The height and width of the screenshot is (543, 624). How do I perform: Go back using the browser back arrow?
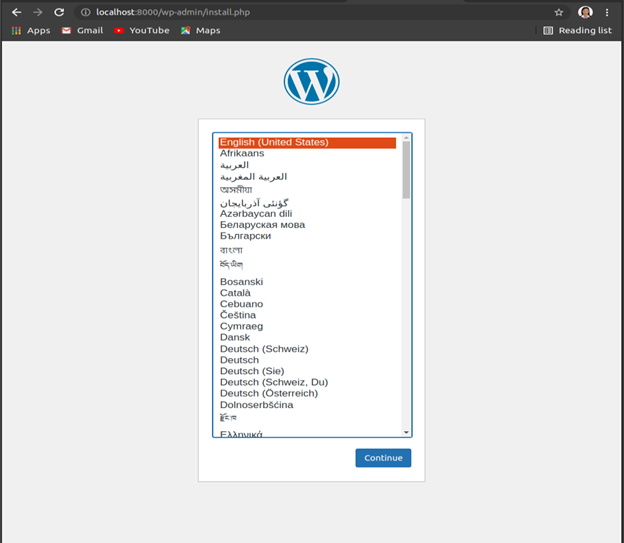point(16,12)
